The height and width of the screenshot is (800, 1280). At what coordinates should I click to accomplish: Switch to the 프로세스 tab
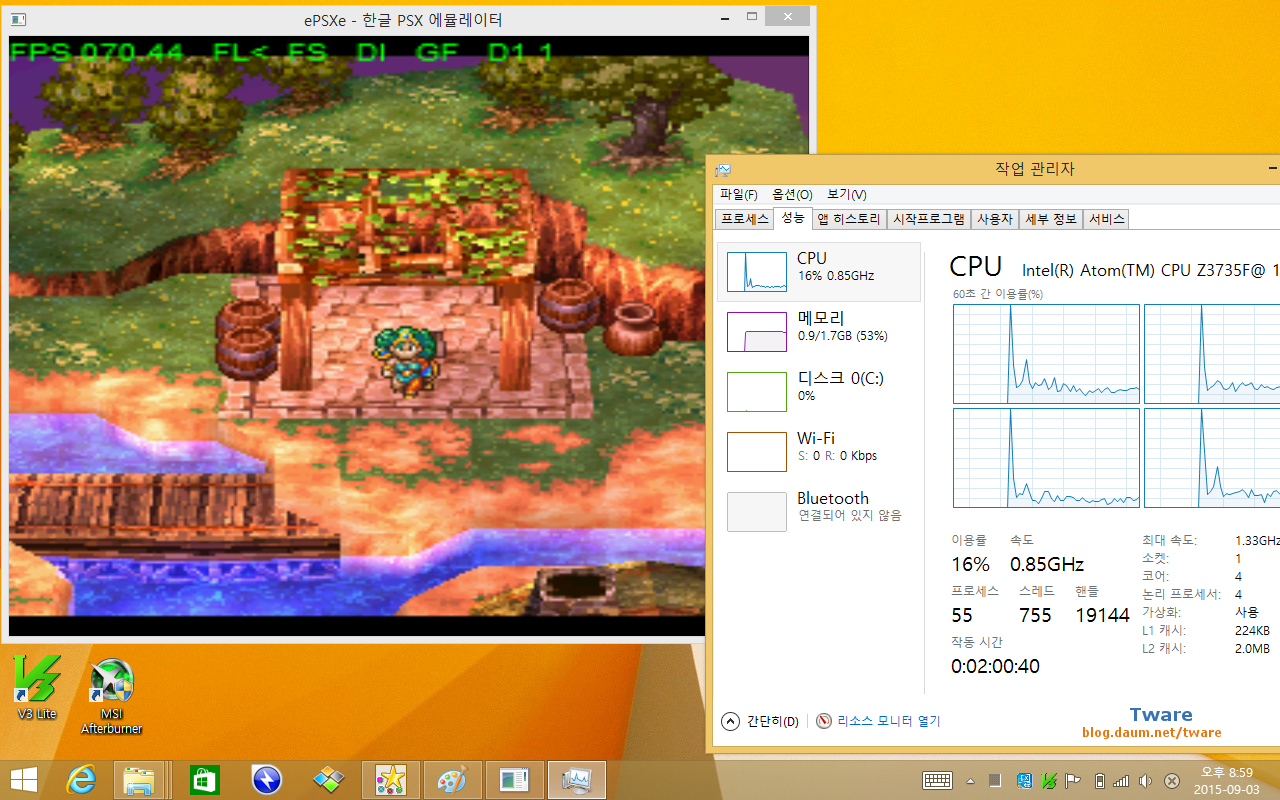pyautogui.click(x=744, y=219)
